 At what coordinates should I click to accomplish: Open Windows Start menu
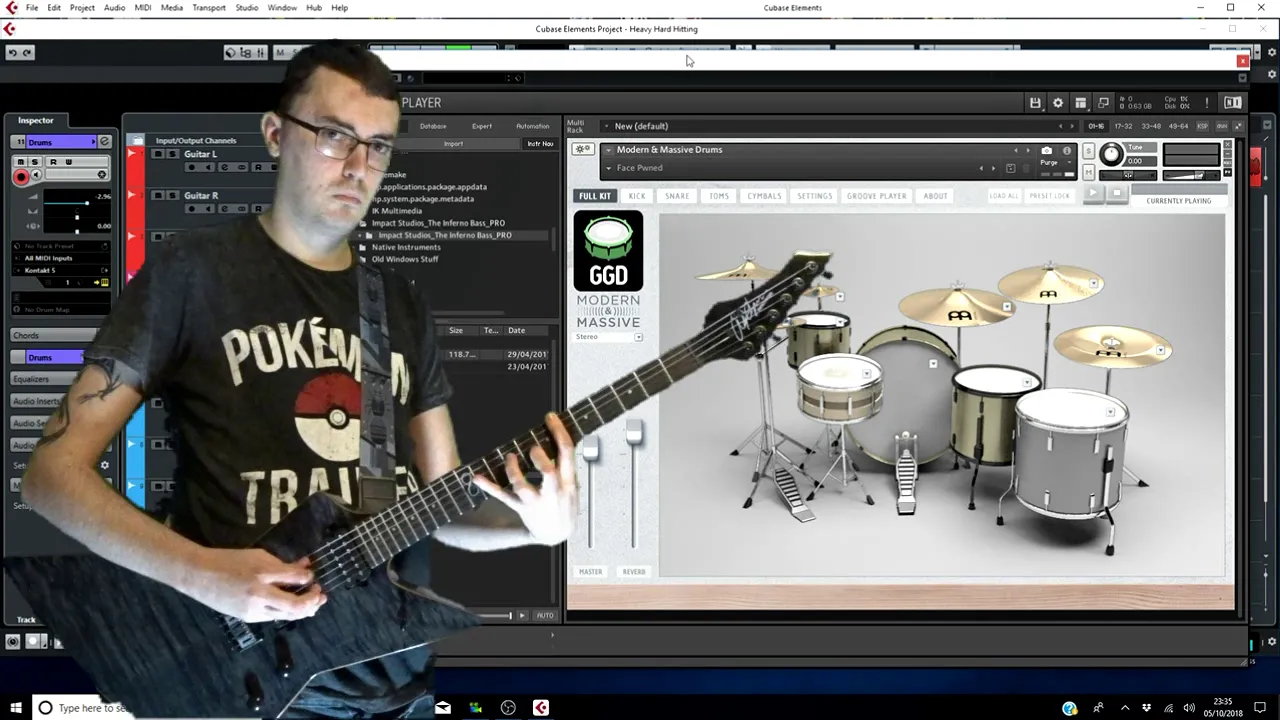15,708
